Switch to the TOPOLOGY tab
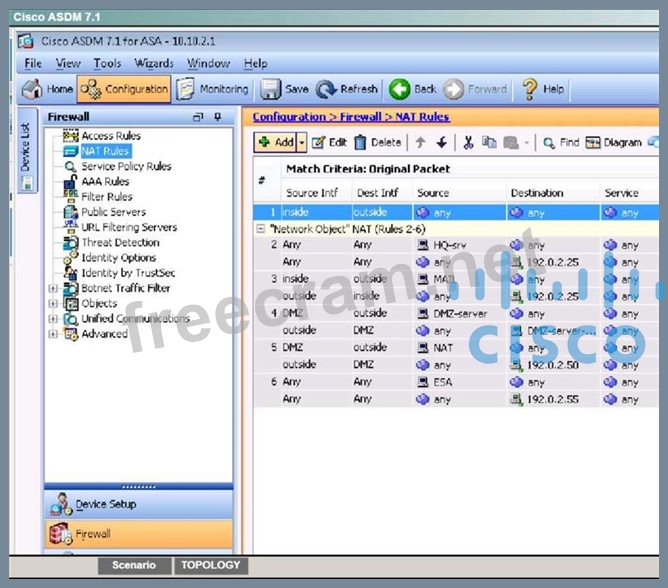The width and height of the screenshot is (668, 588). [210, 565]
